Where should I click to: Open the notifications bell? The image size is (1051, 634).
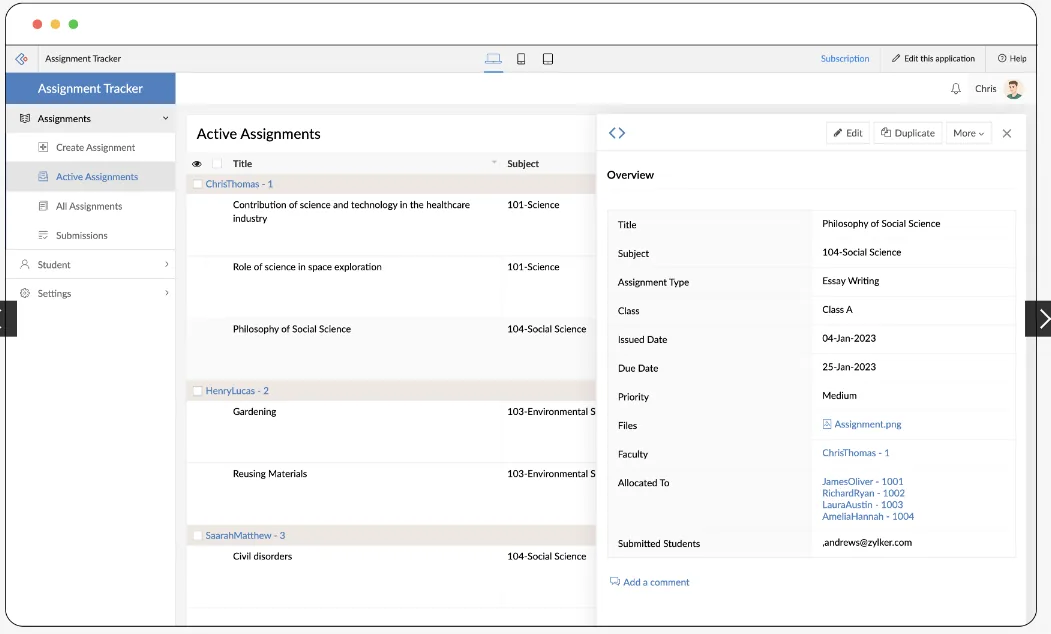pyautogui.click(x=956, y=88)
